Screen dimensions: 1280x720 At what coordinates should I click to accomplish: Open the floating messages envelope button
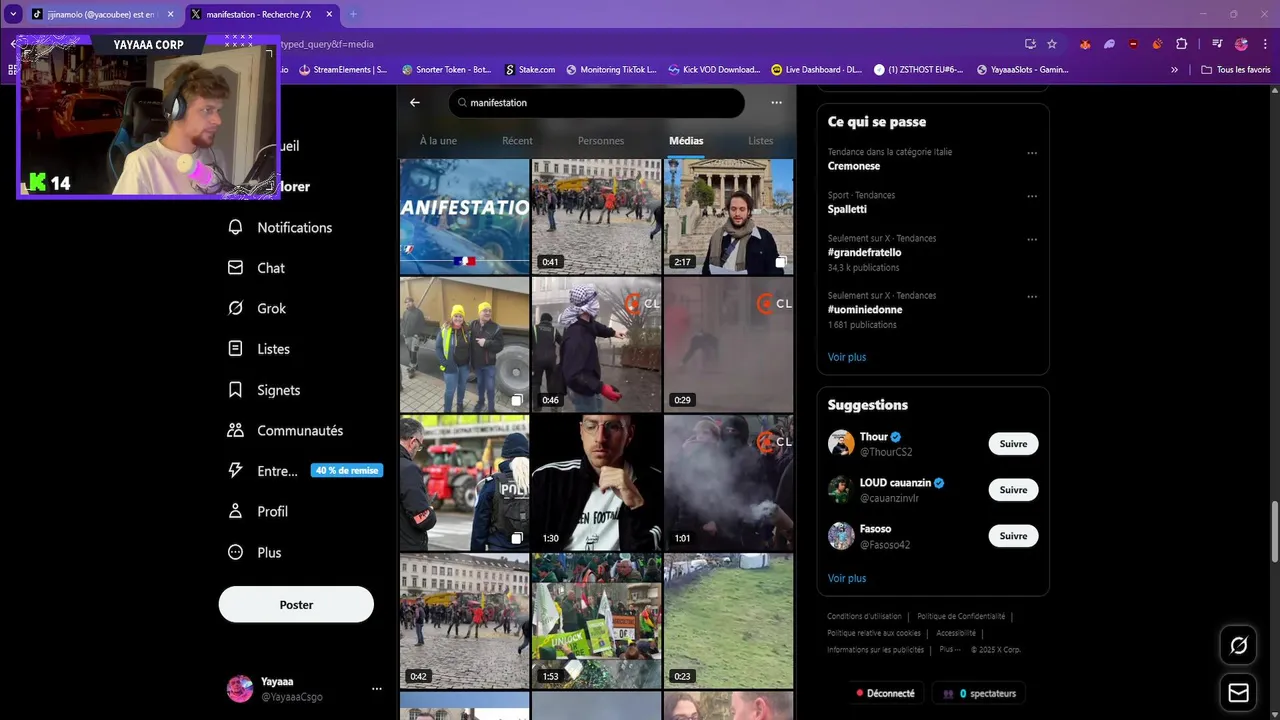click(1238, 693)
